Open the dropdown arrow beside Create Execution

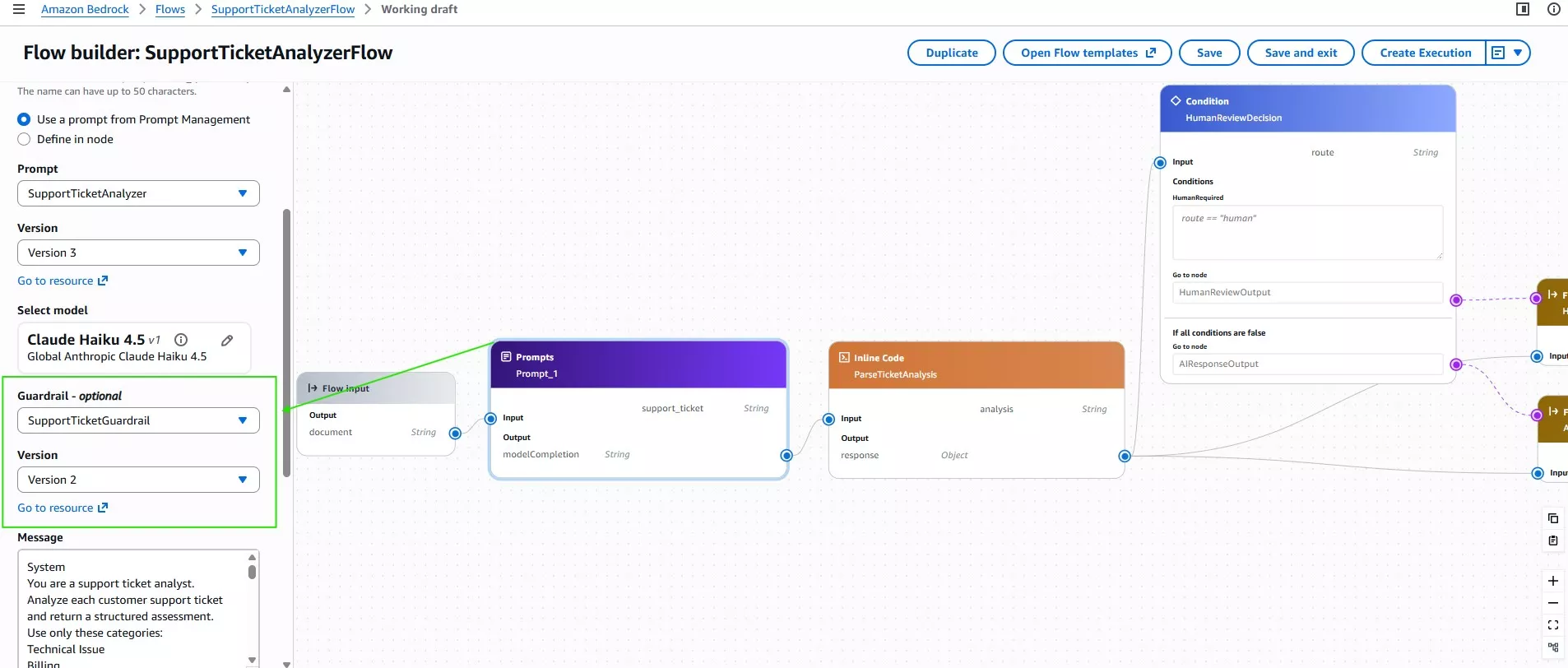point(1518,53)
